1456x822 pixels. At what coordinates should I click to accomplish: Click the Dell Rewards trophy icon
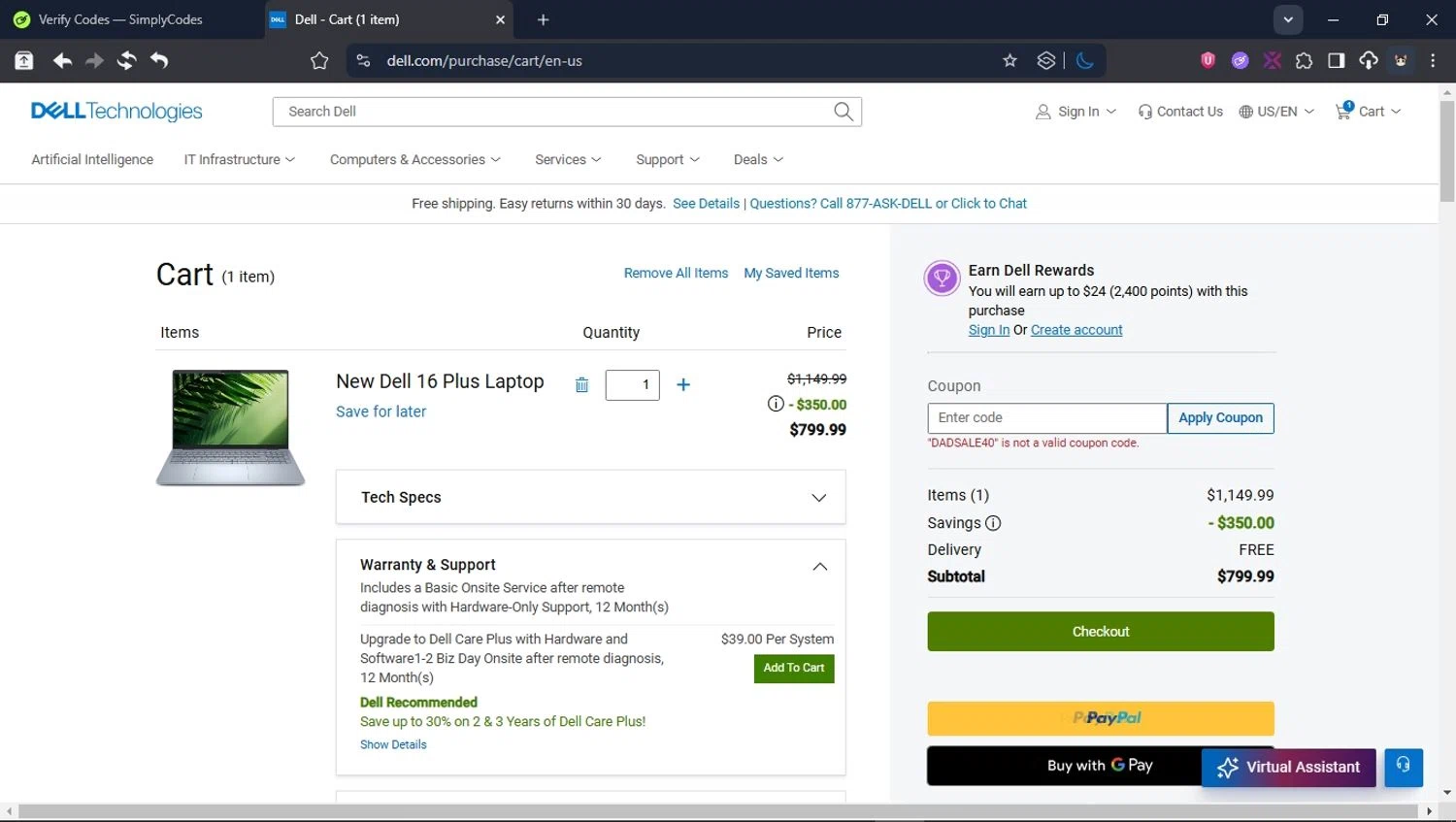point(942,279)
